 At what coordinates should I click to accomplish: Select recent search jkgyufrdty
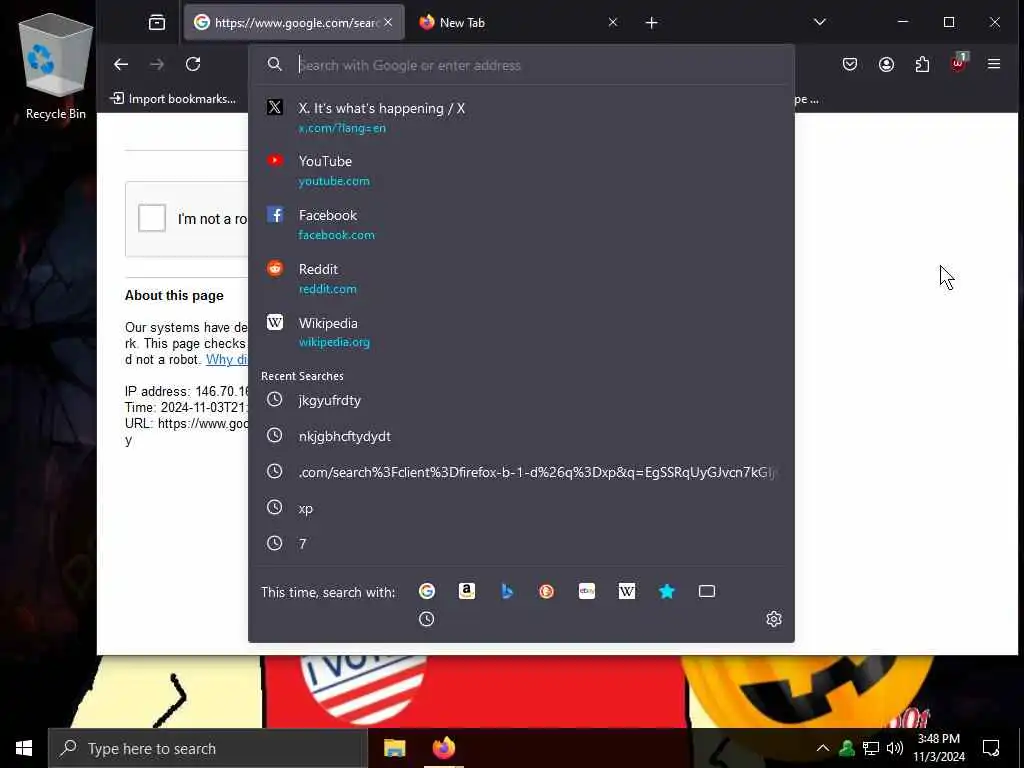click(521, 400)
